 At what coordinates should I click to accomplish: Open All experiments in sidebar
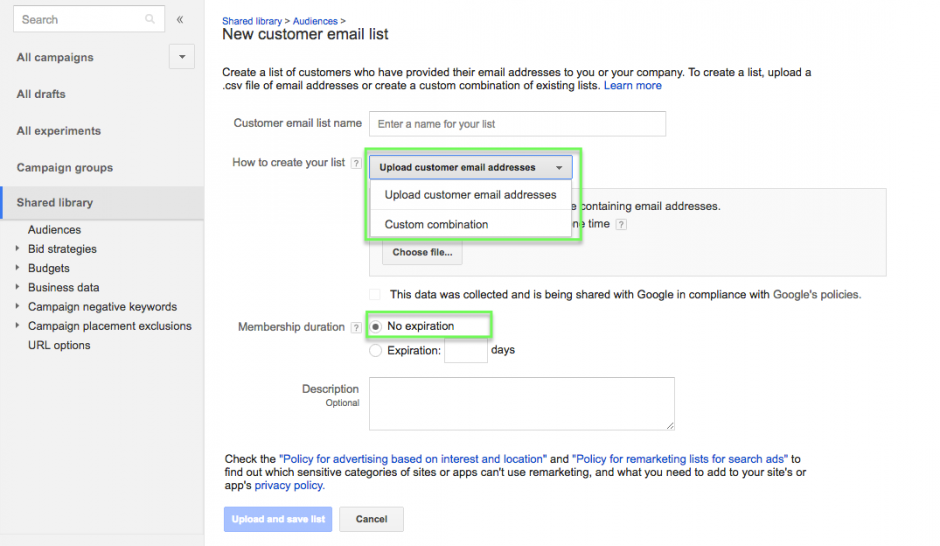[59, 131]
